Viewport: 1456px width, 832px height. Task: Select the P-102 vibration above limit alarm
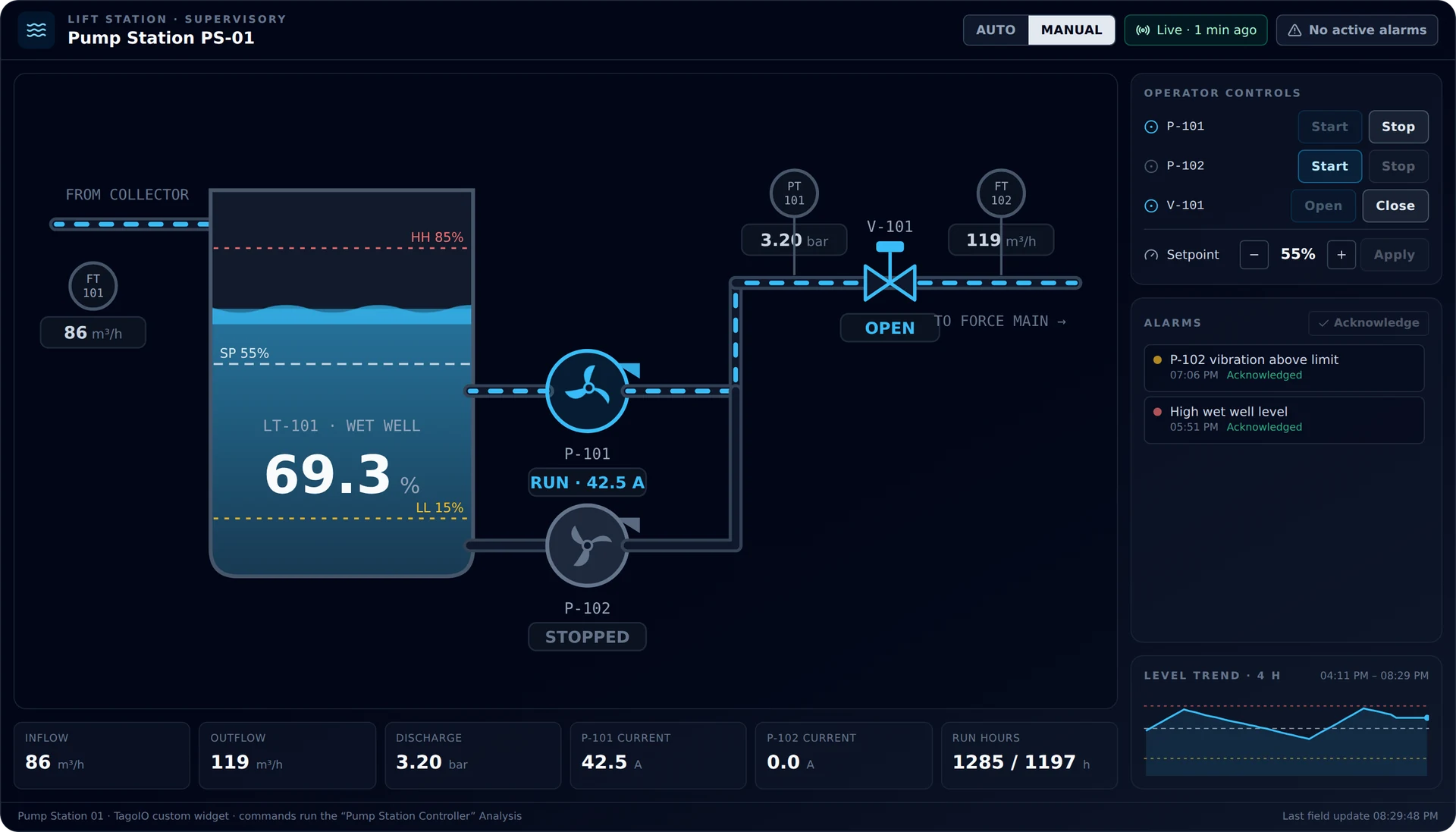point(1284,368)
